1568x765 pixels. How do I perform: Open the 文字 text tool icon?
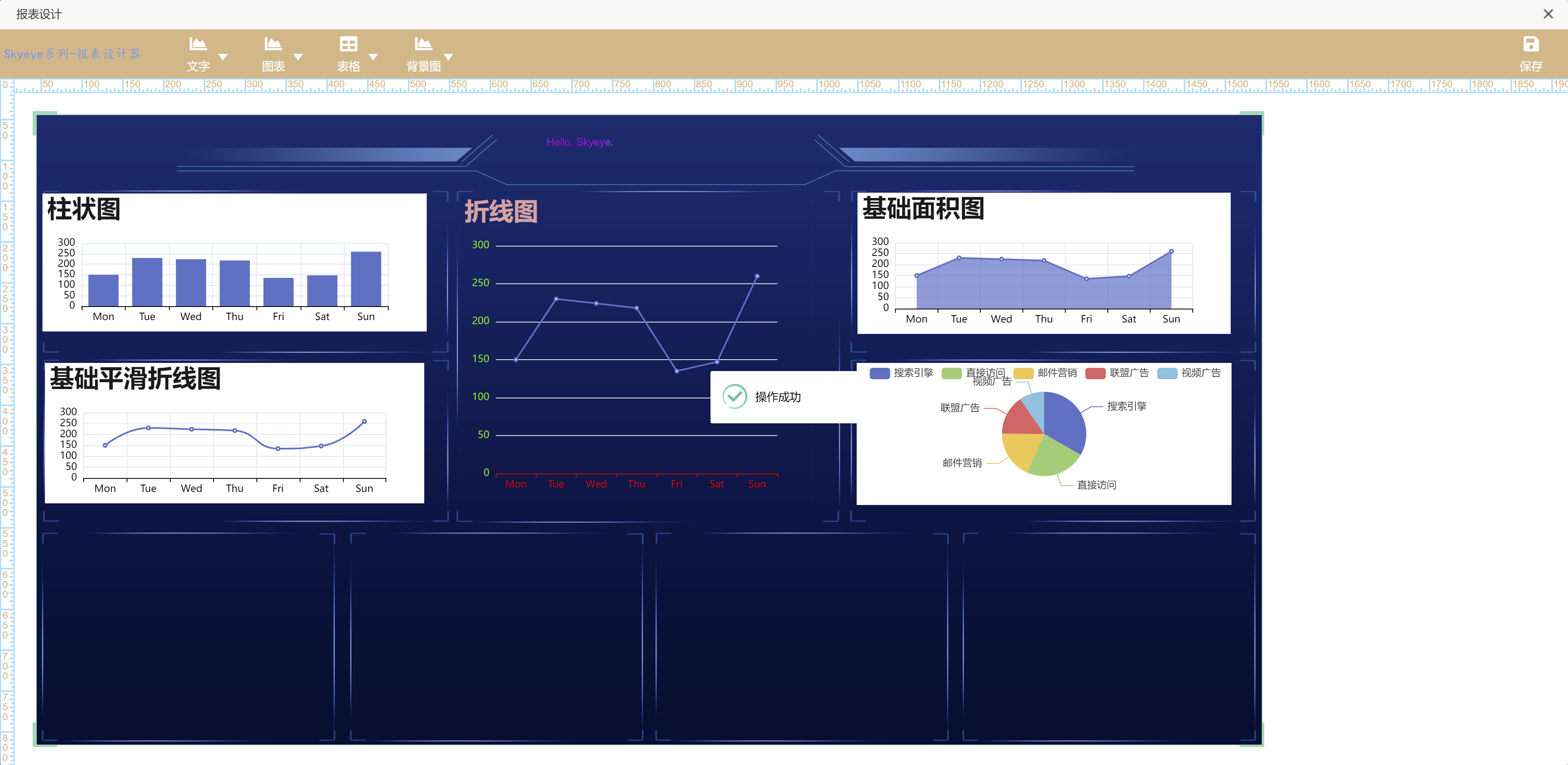(x=198, y=44)
